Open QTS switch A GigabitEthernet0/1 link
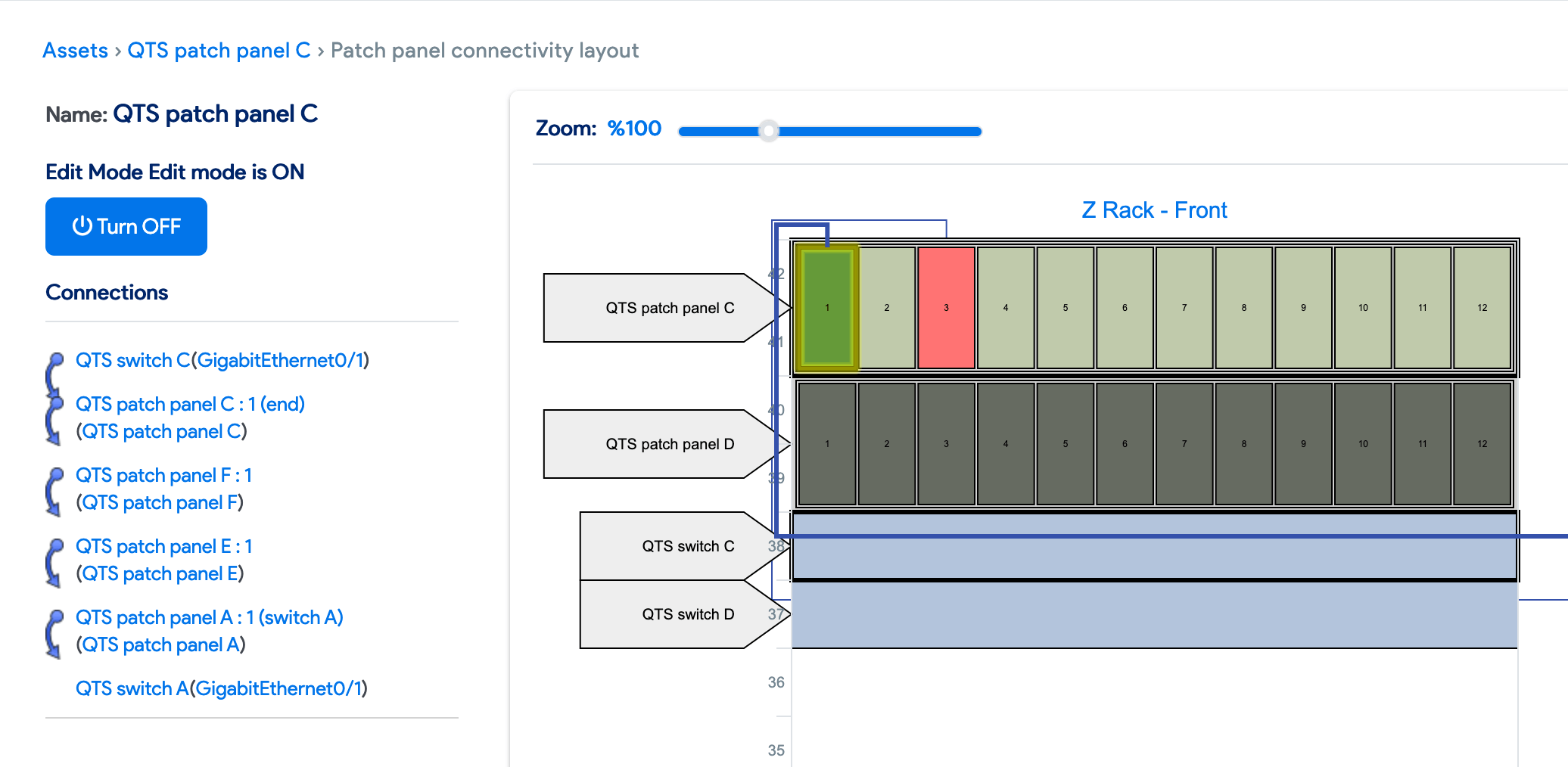The height and width of the screenshot is (767, 1568). (221, 688)
